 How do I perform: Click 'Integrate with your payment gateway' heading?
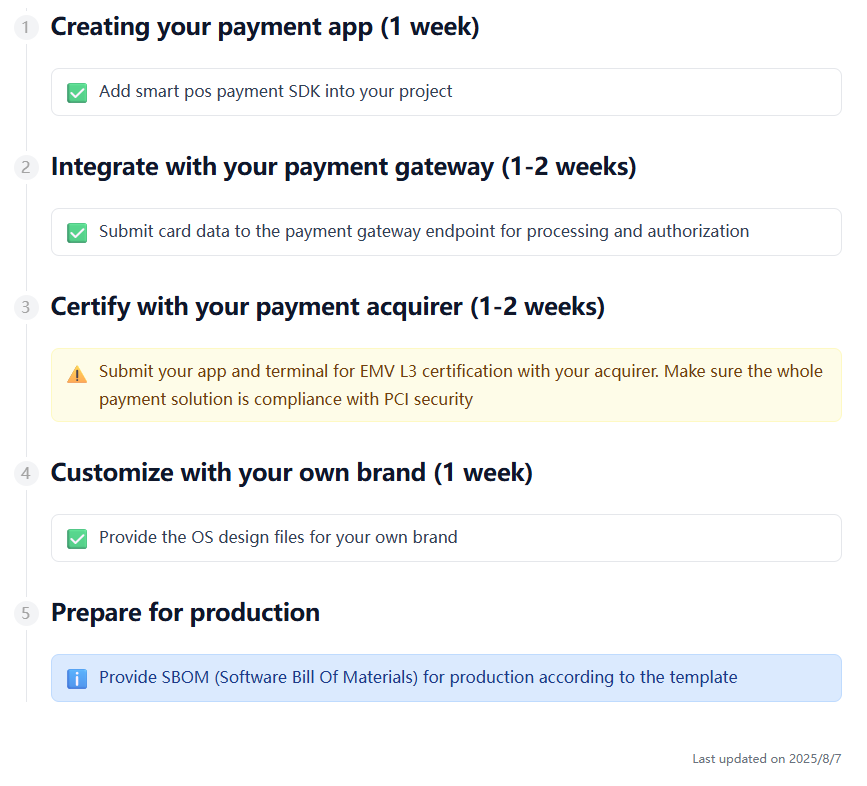pos(343,167)
